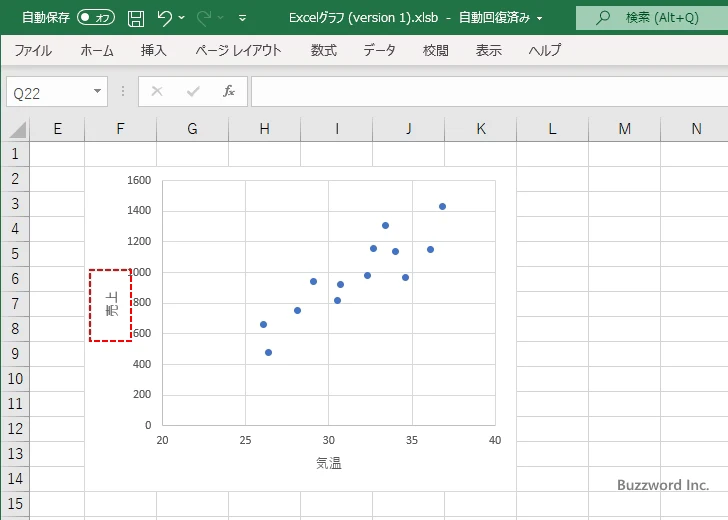Viewport: 728px width, 520px height.
Task: Click the highest scatter data point near 1400
Action: [442, 207]
